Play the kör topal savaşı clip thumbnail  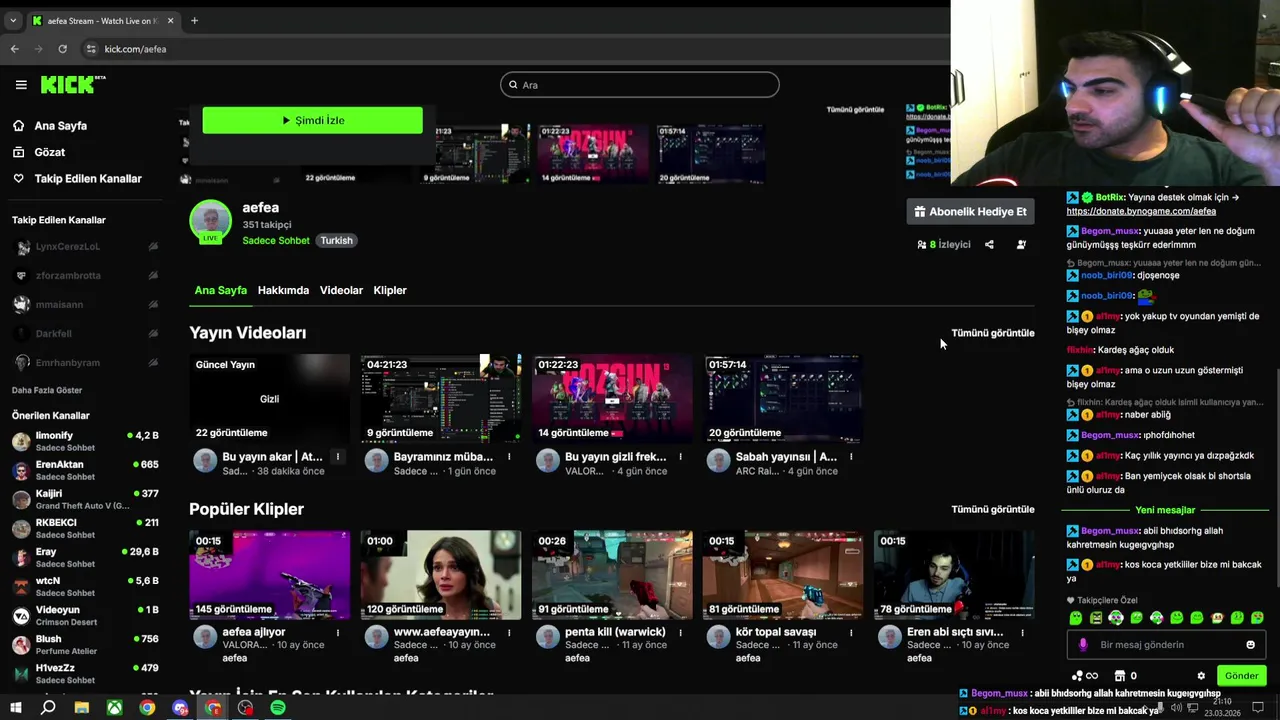click(x=783, y=575)
